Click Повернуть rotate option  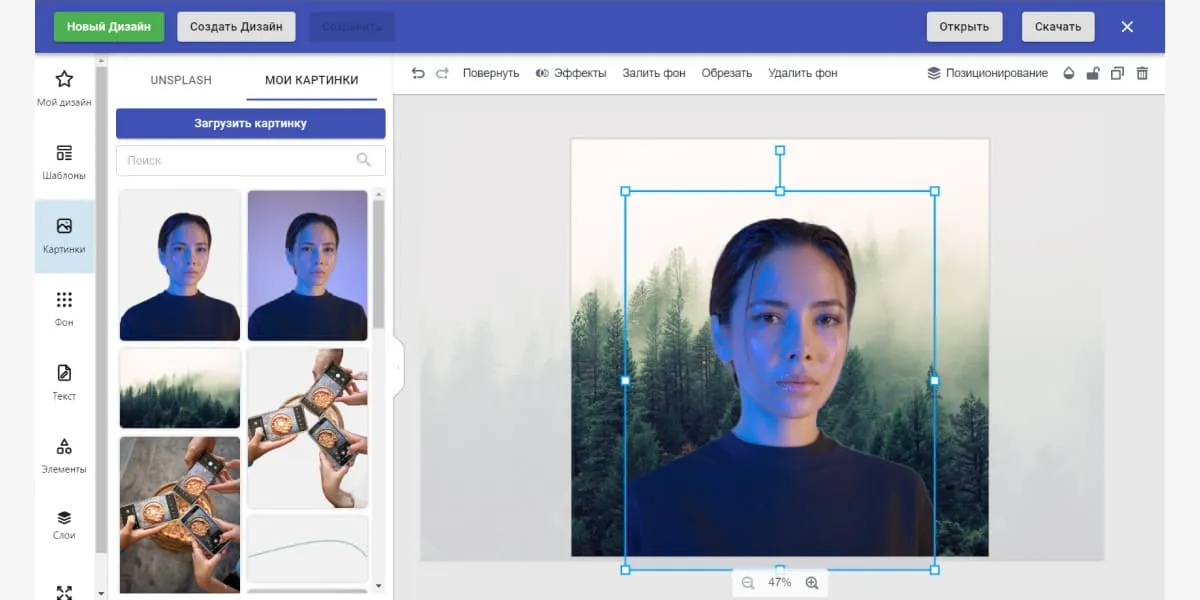491,73
